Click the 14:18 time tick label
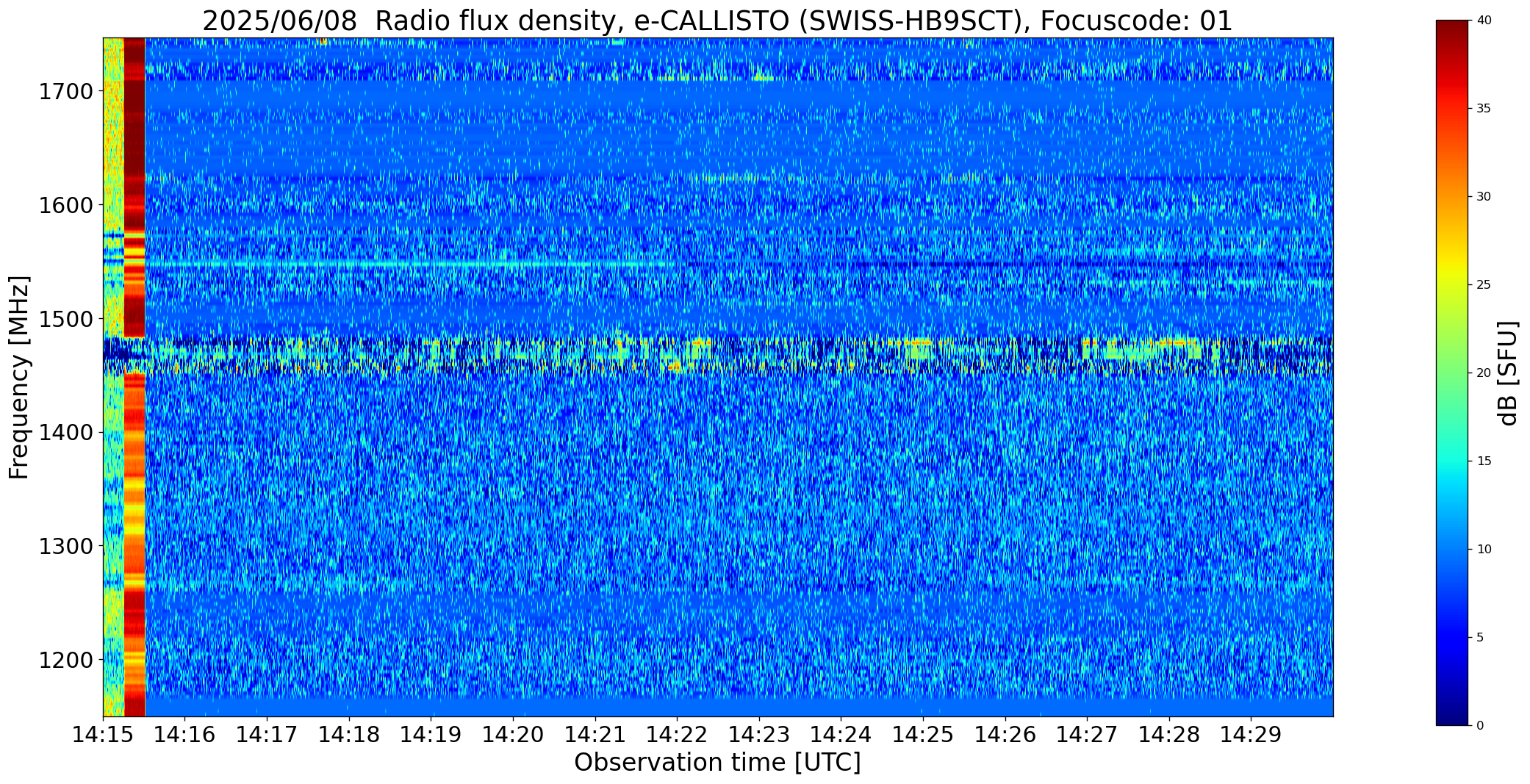This screenshot has height=784, width=1530. click(x=349, y=735)
